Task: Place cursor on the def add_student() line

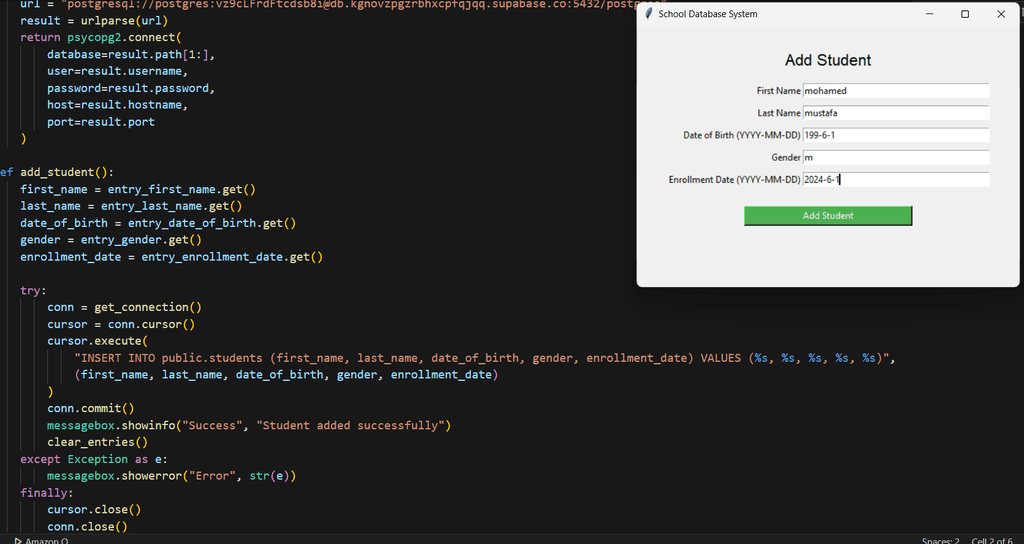Action: click(x=57, y=172)
